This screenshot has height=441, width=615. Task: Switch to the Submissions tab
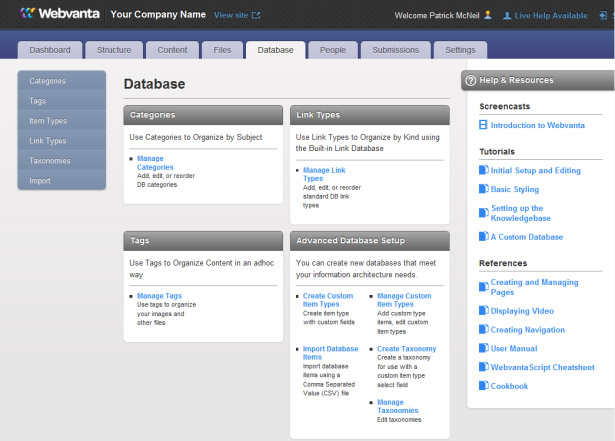[395, 50]
